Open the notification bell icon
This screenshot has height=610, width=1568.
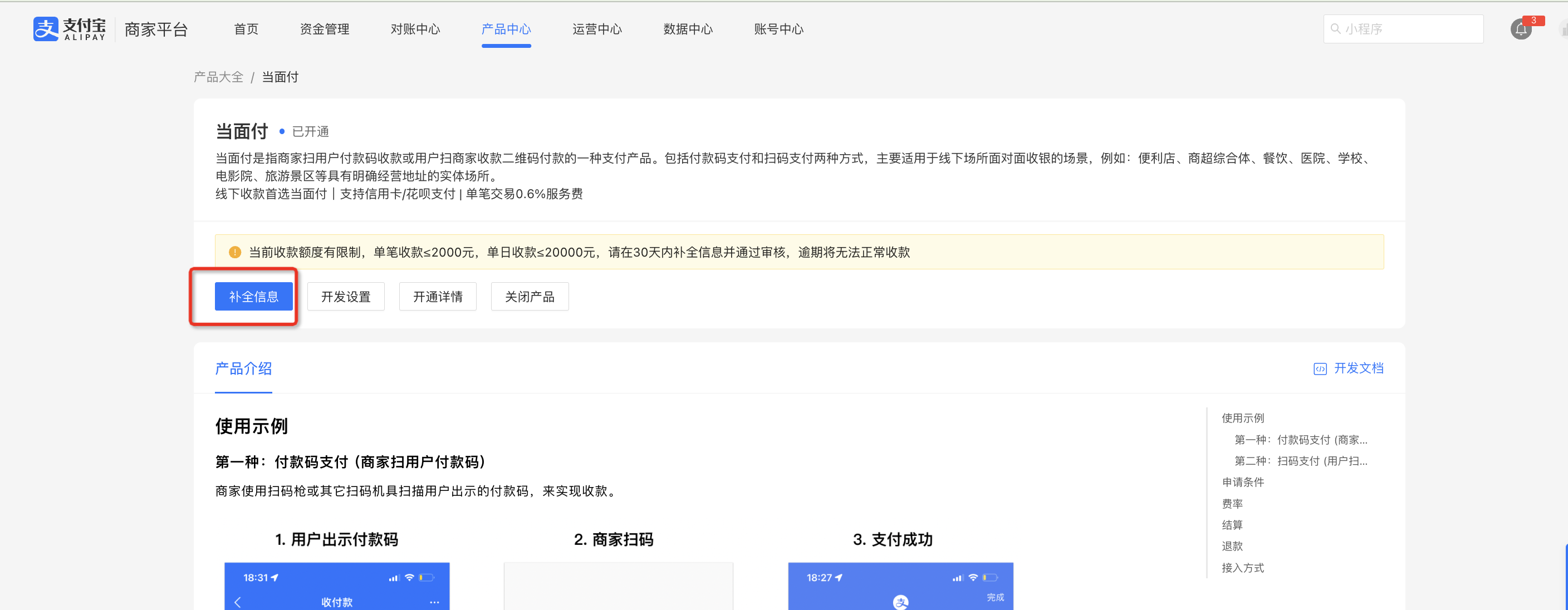click(1521, 29)
